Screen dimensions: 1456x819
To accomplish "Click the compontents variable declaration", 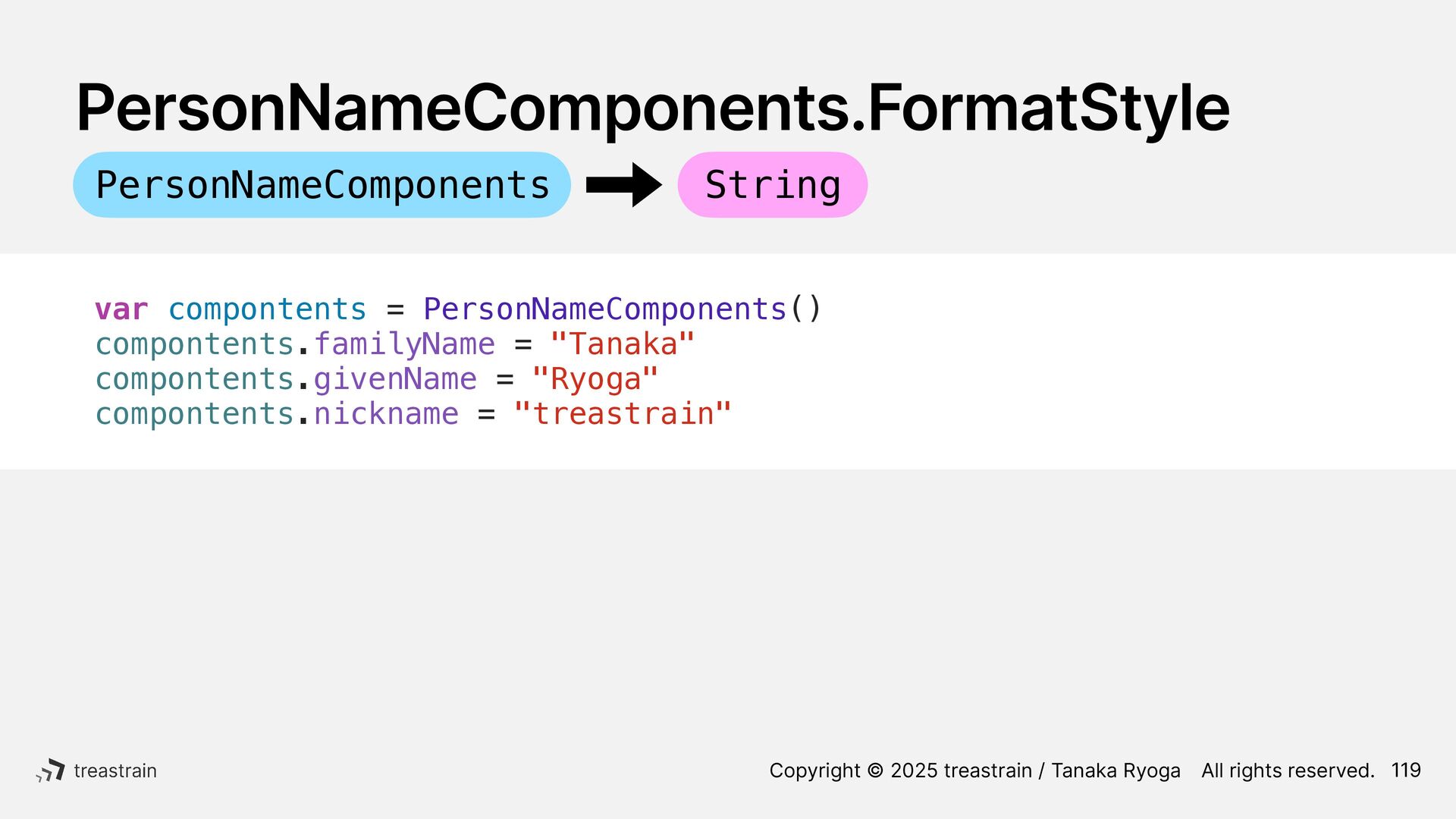I will click(267, 310).
